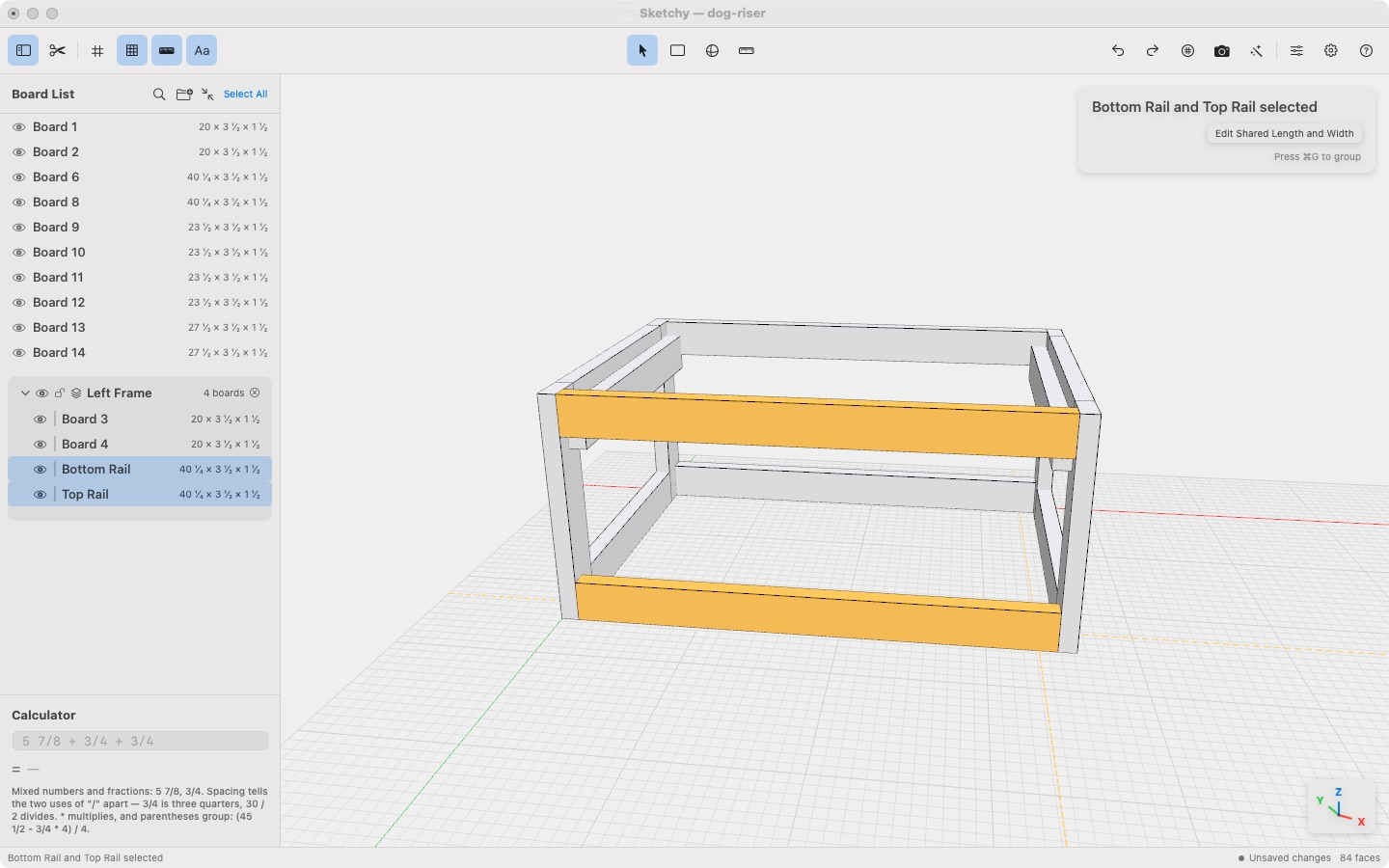Toggle visibility of the Left Frame group

[41, 393]
